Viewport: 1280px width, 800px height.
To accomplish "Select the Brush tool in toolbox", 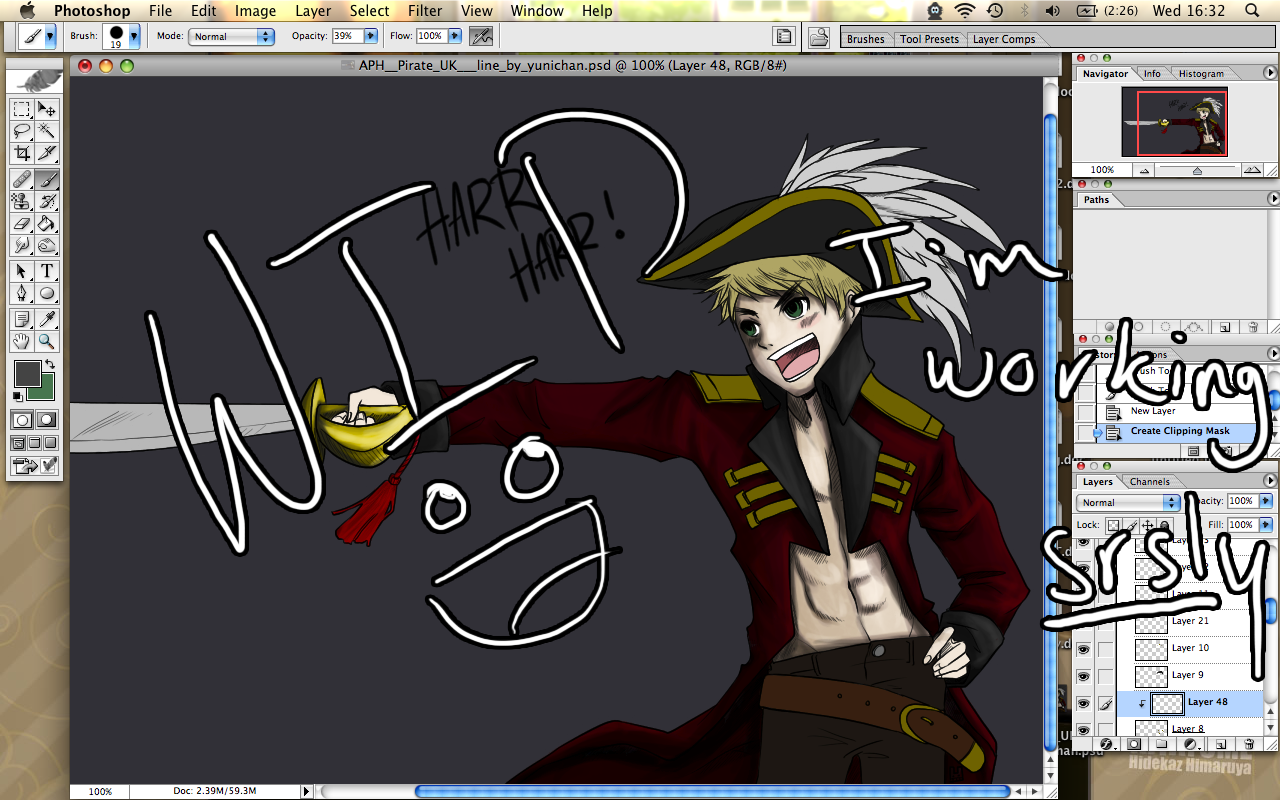I will [x=47, y=180].
